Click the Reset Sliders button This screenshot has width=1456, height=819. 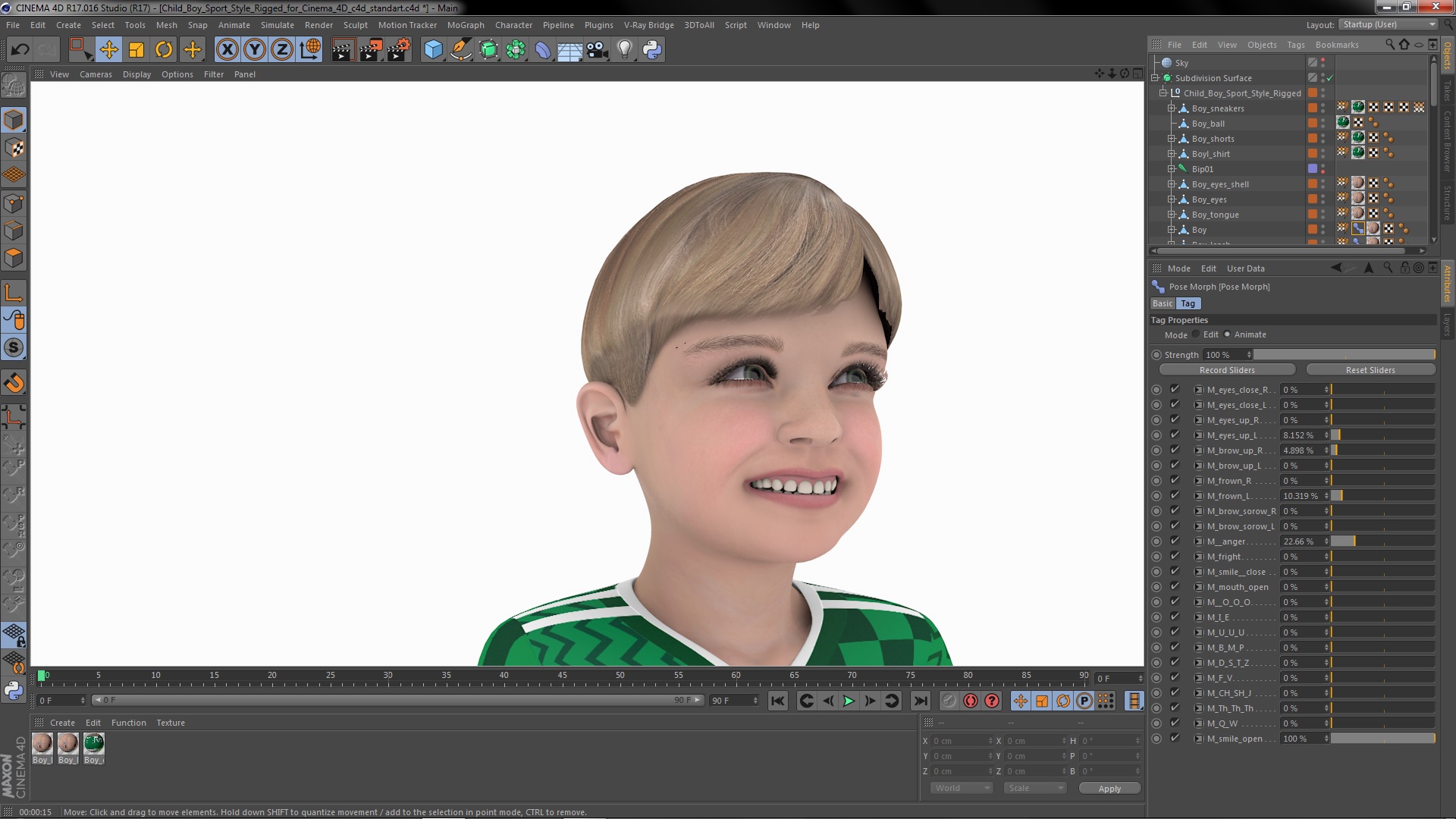pyautogui.click(x=1370, y=370)
